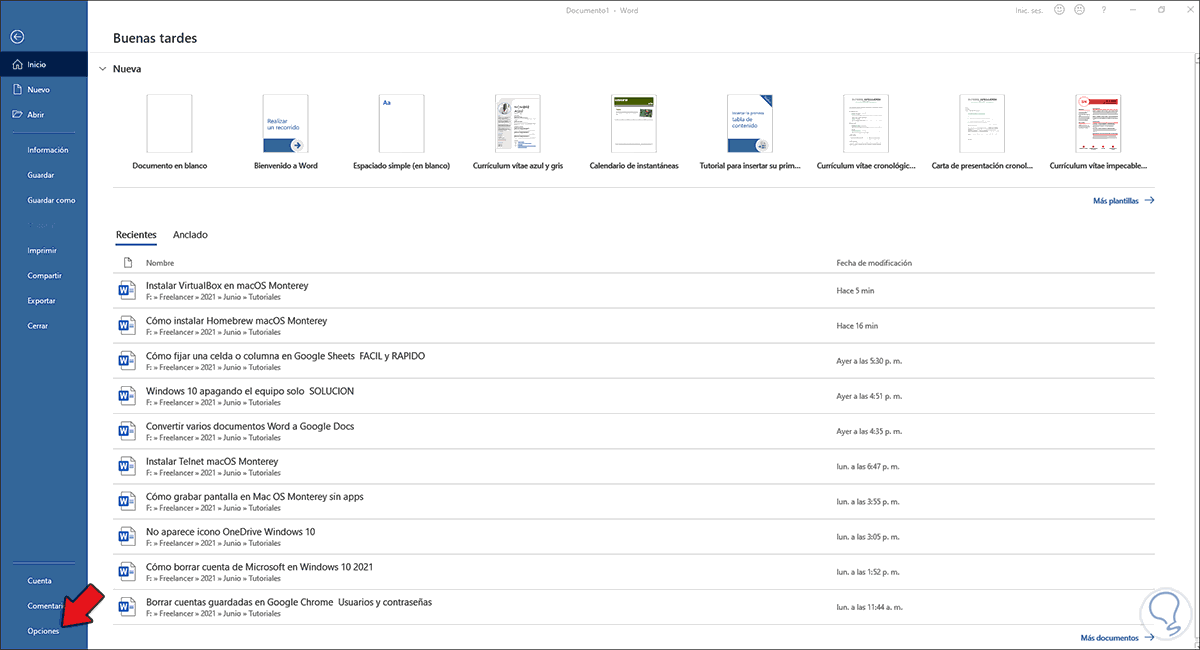Click Word icon beside Borrar cuentas guardadas file

(127, 607)
